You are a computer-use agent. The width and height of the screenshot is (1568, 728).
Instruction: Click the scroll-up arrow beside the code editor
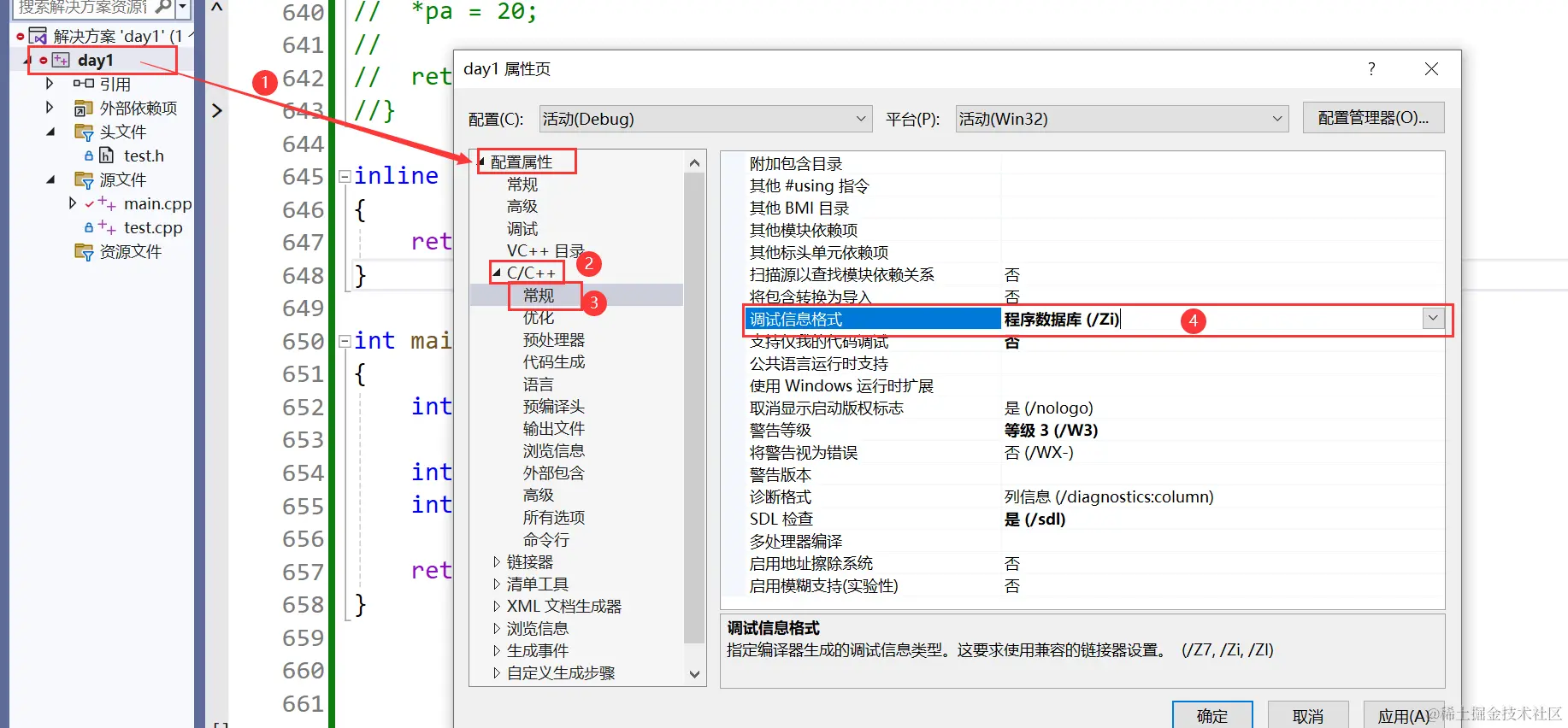[x=217, y=8]
